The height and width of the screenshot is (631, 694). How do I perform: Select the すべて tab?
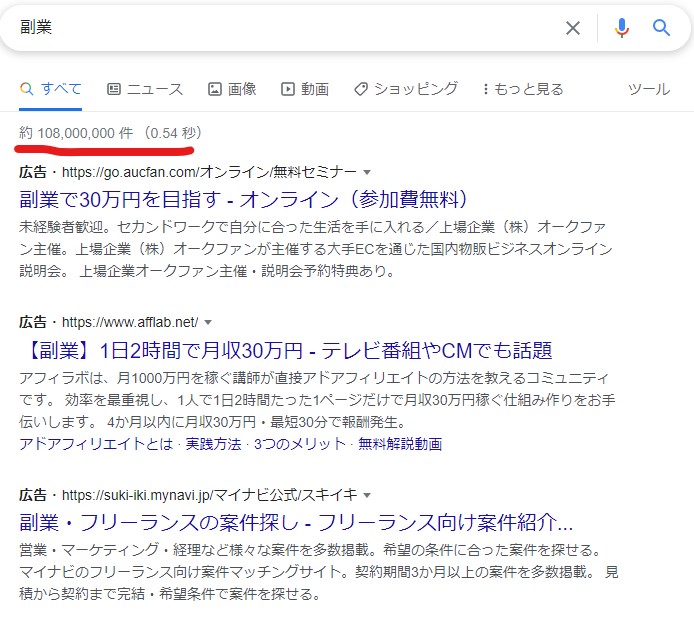point(50,89)
